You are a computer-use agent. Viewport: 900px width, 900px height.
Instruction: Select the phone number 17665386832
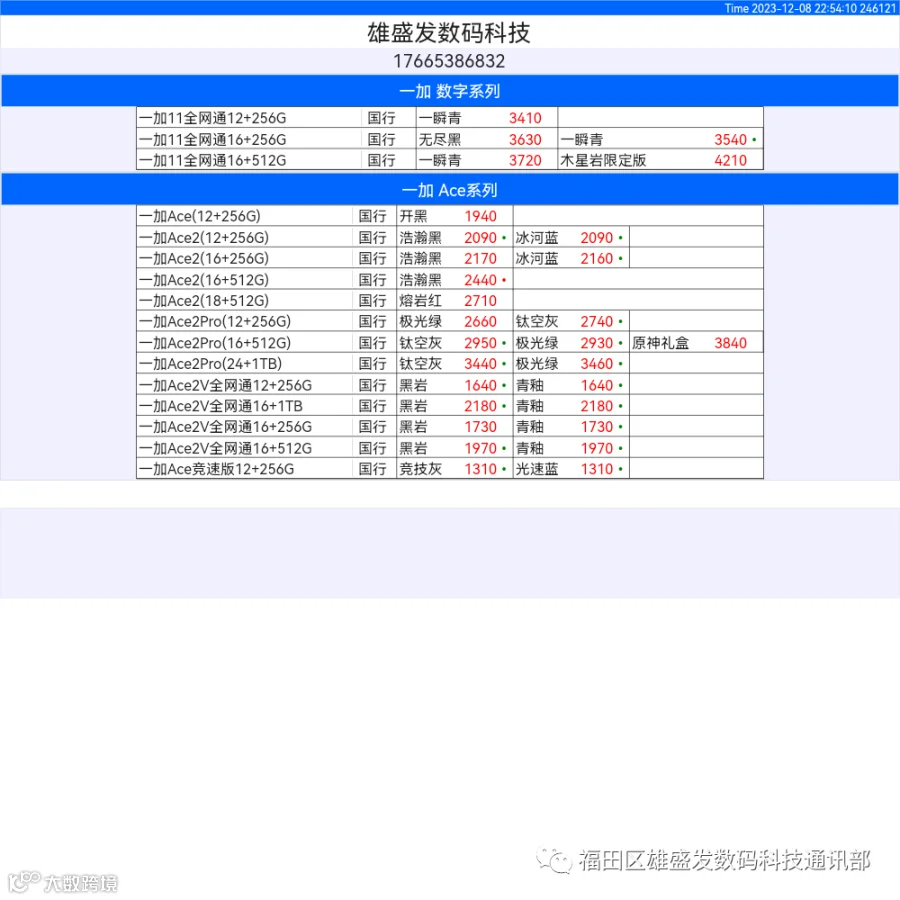point(449,61)
